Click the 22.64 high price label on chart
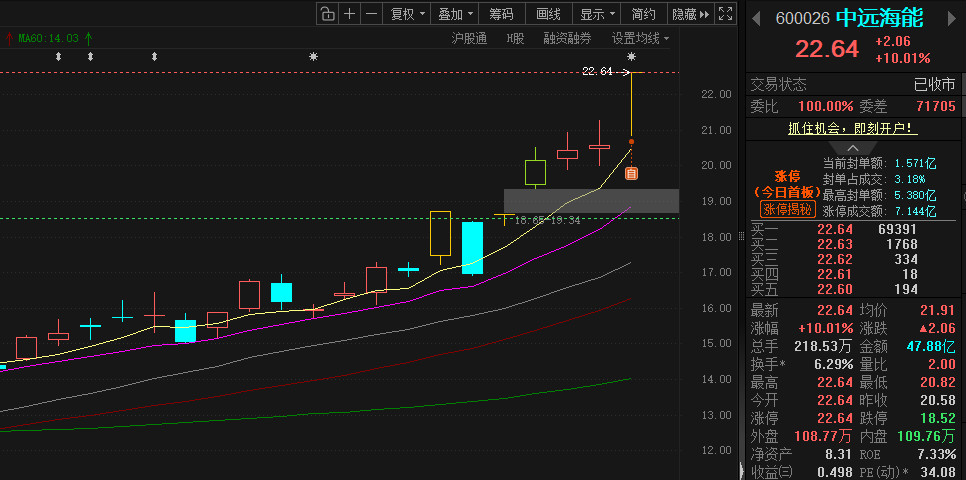 (x=597, y=71)
